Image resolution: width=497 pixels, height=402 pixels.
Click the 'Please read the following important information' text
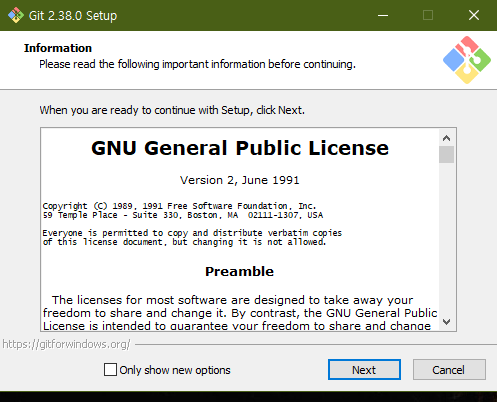(197, 64)
